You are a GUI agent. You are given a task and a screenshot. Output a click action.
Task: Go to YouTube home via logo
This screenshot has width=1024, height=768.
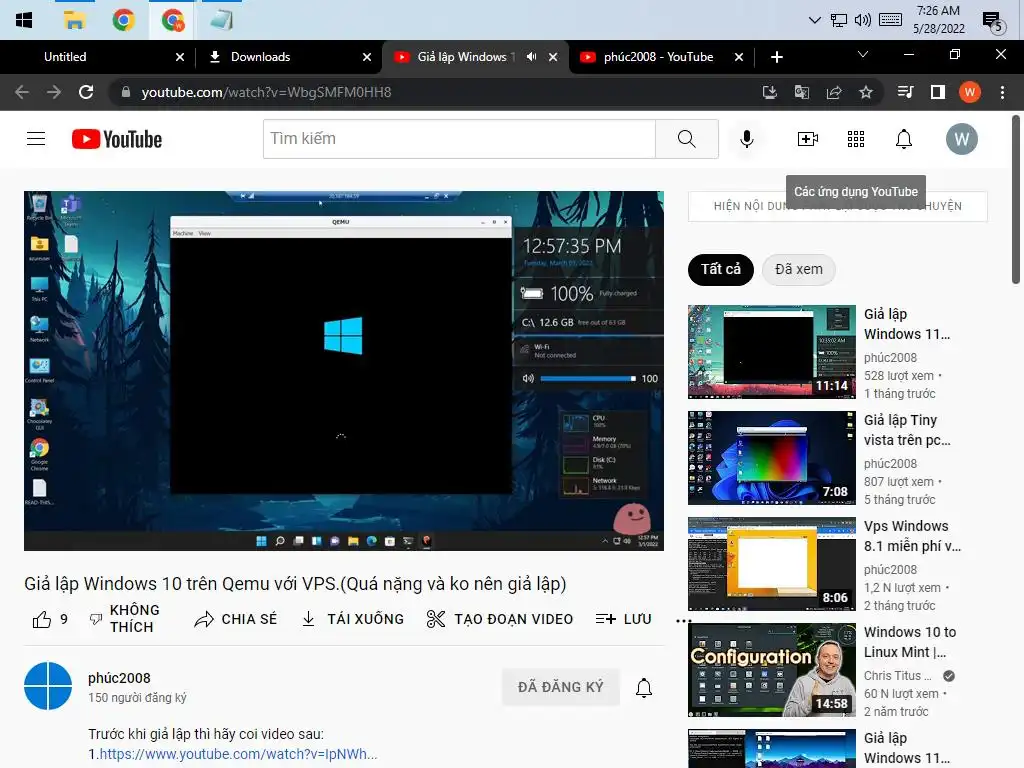(x=117, y=139)
